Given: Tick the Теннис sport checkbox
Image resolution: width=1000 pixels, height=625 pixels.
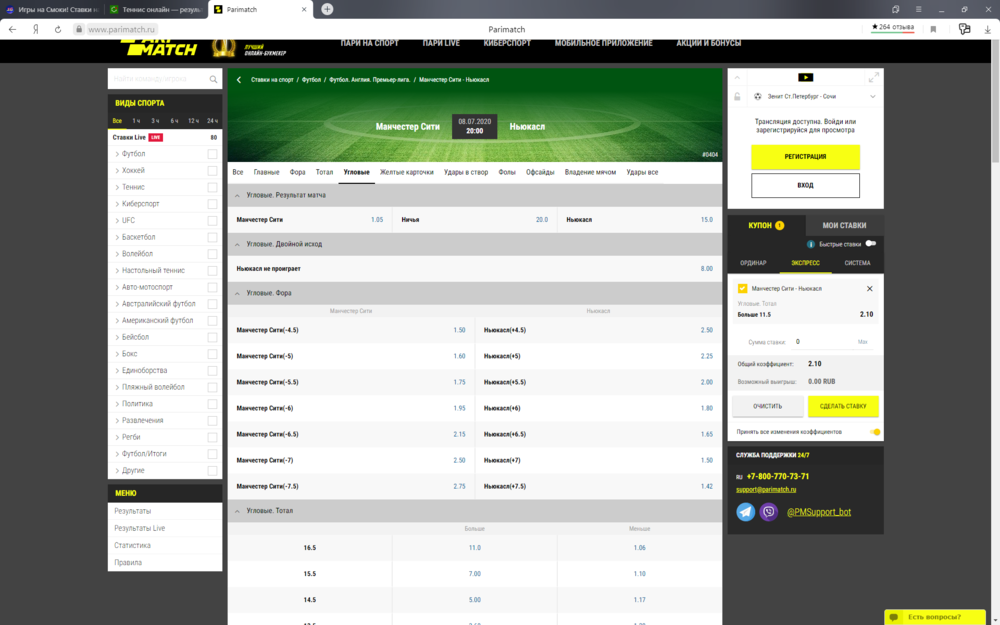Looking at the screenshot, I should point(212,187).
